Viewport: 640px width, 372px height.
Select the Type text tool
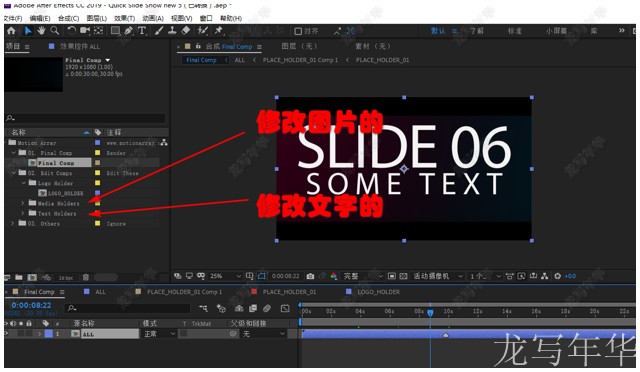(142, 31)
